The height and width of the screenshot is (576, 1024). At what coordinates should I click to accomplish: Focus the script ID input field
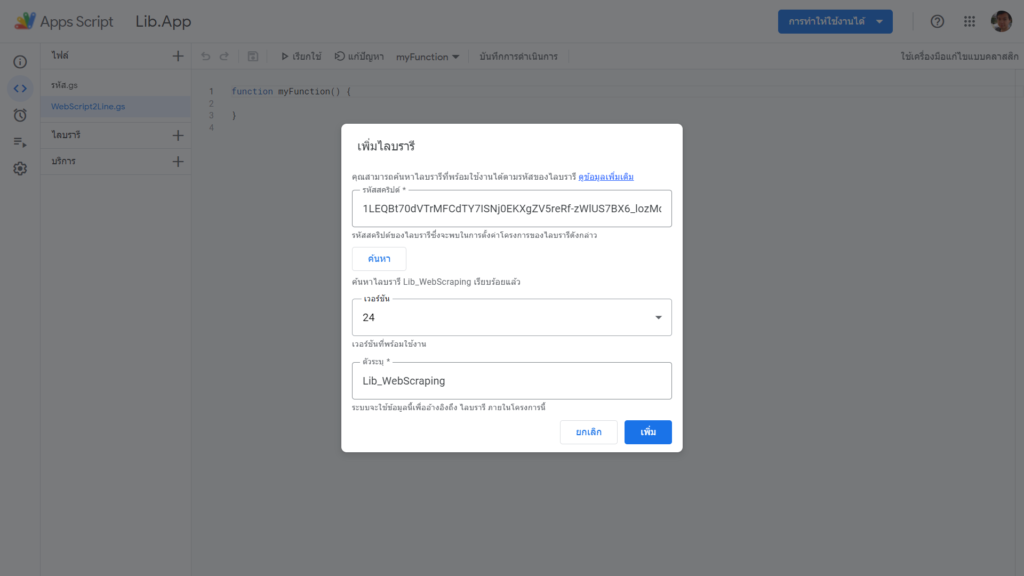511,208
